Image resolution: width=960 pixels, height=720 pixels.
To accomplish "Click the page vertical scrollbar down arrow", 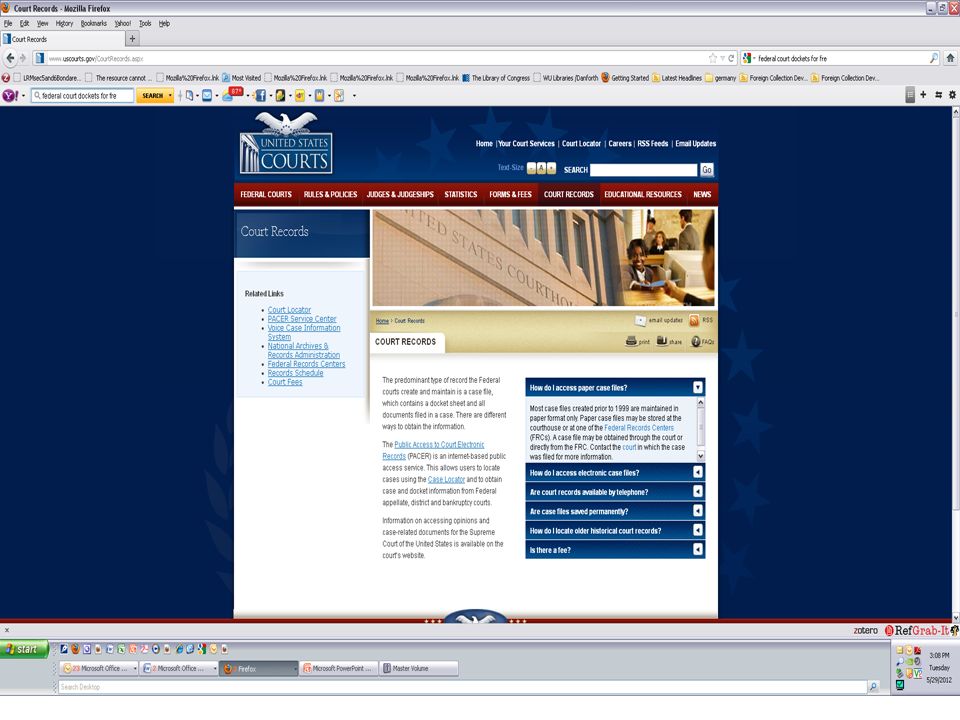I will (956, 617).
